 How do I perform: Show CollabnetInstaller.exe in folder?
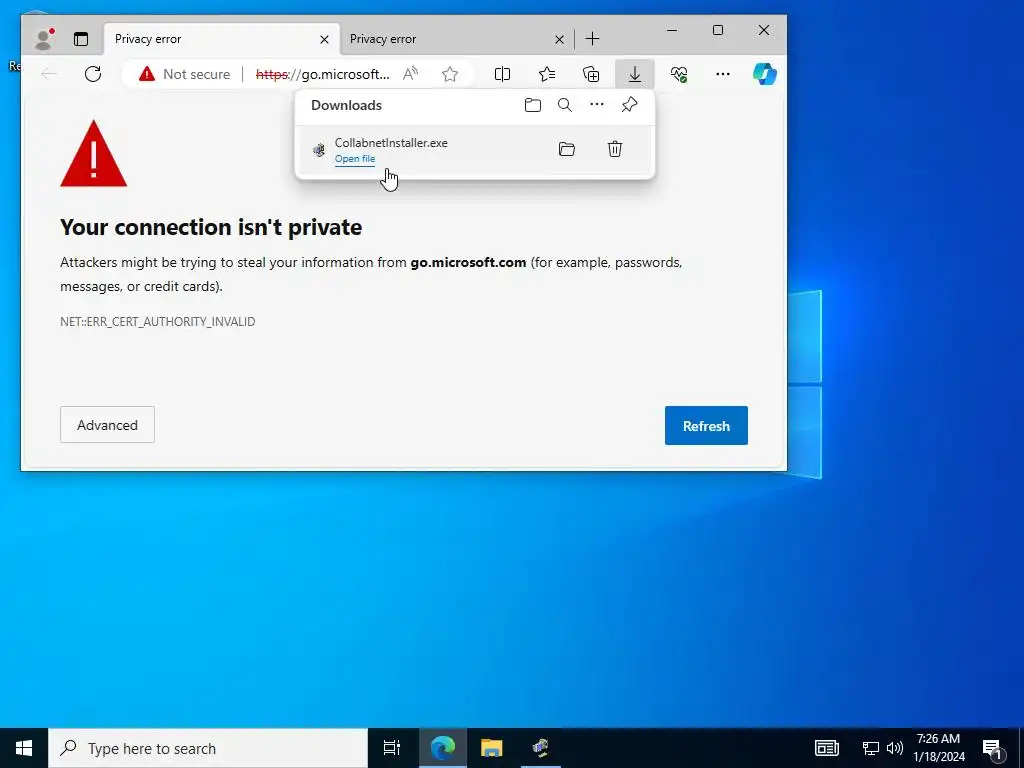(x=567, y=150)
